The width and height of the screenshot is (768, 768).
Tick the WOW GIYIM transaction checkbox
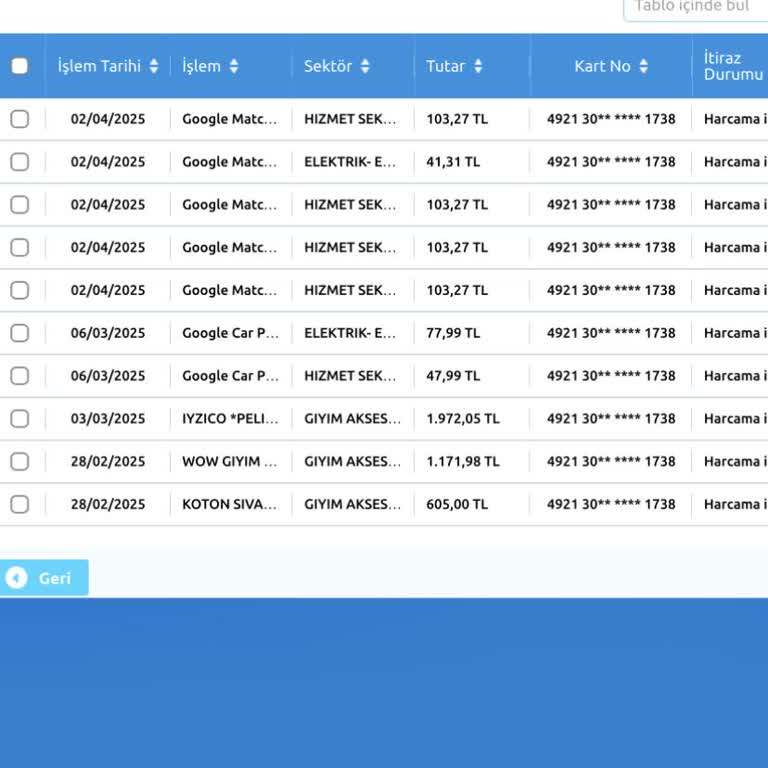(20, 462)
